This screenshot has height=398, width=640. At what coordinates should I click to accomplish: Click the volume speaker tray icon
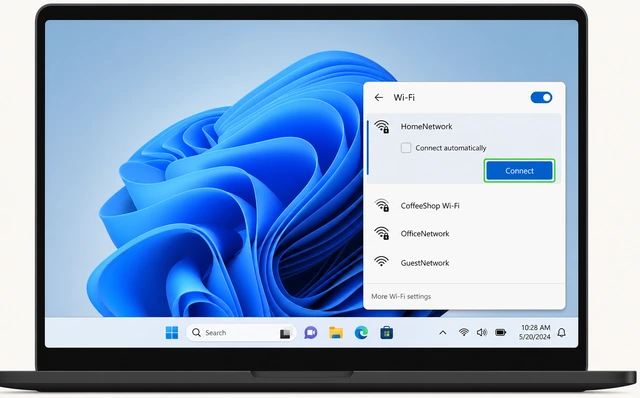coord(482,332)
